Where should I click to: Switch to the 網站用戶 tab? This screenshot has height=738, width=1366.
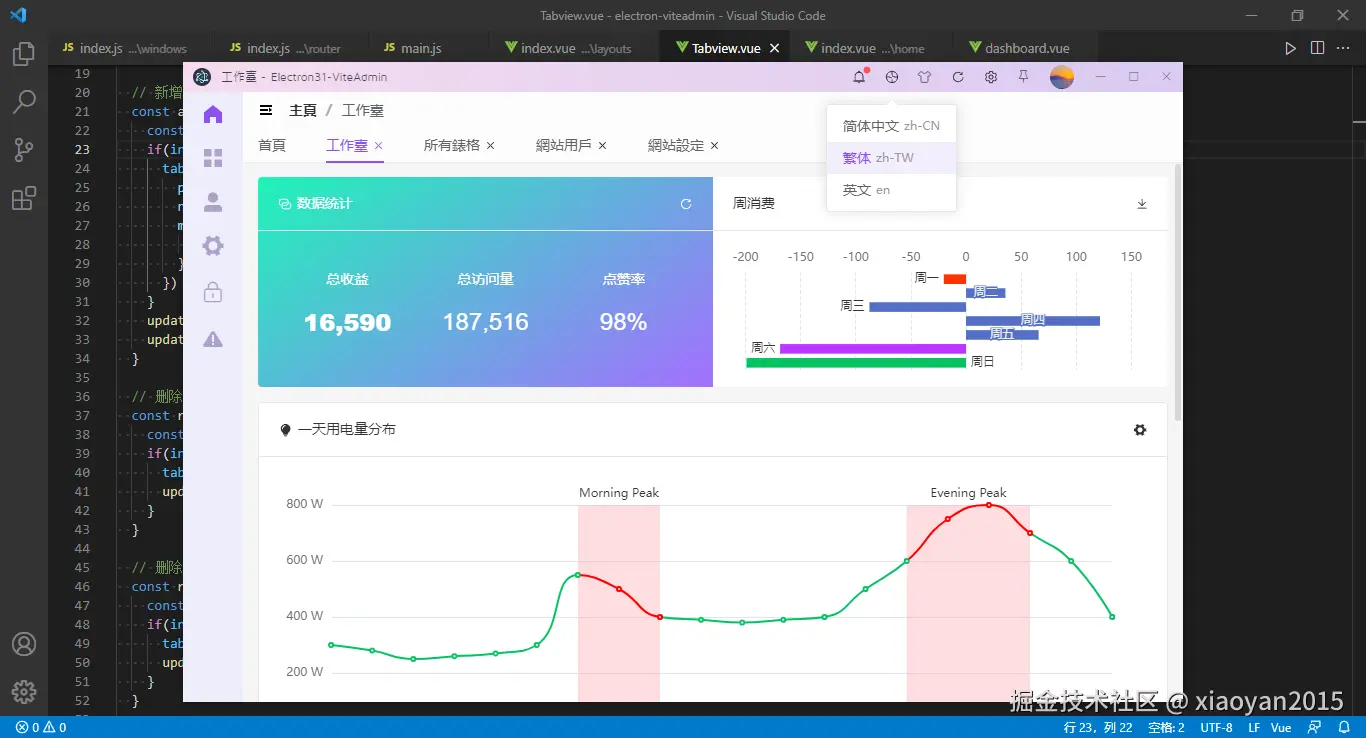pyautogui.click(x=564, y=145)
